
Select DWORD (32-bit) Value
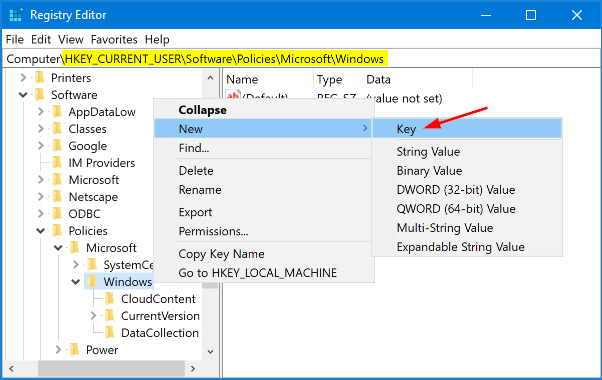point(467,190)
